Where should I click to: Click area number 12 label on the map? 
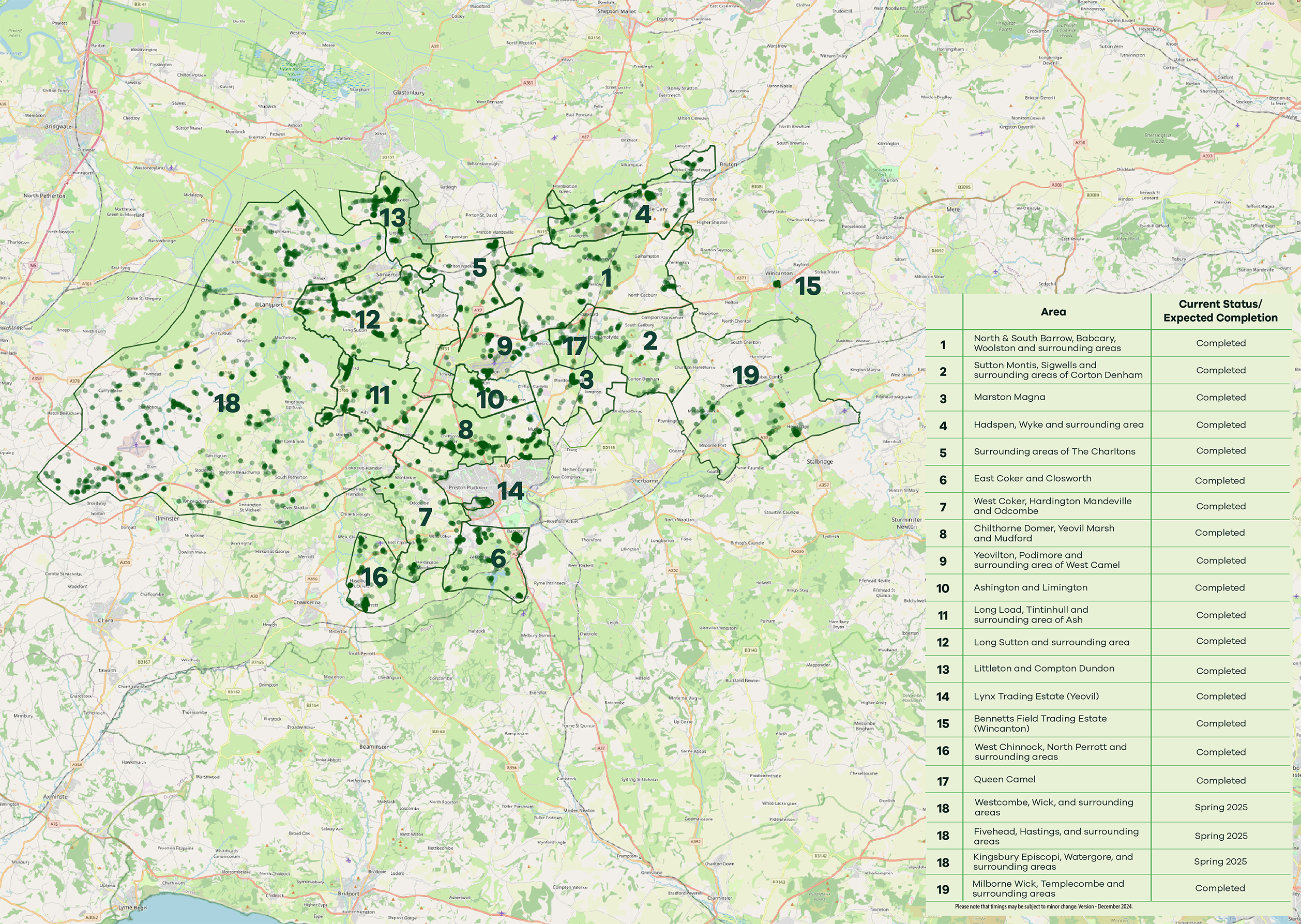click(368, 320)
